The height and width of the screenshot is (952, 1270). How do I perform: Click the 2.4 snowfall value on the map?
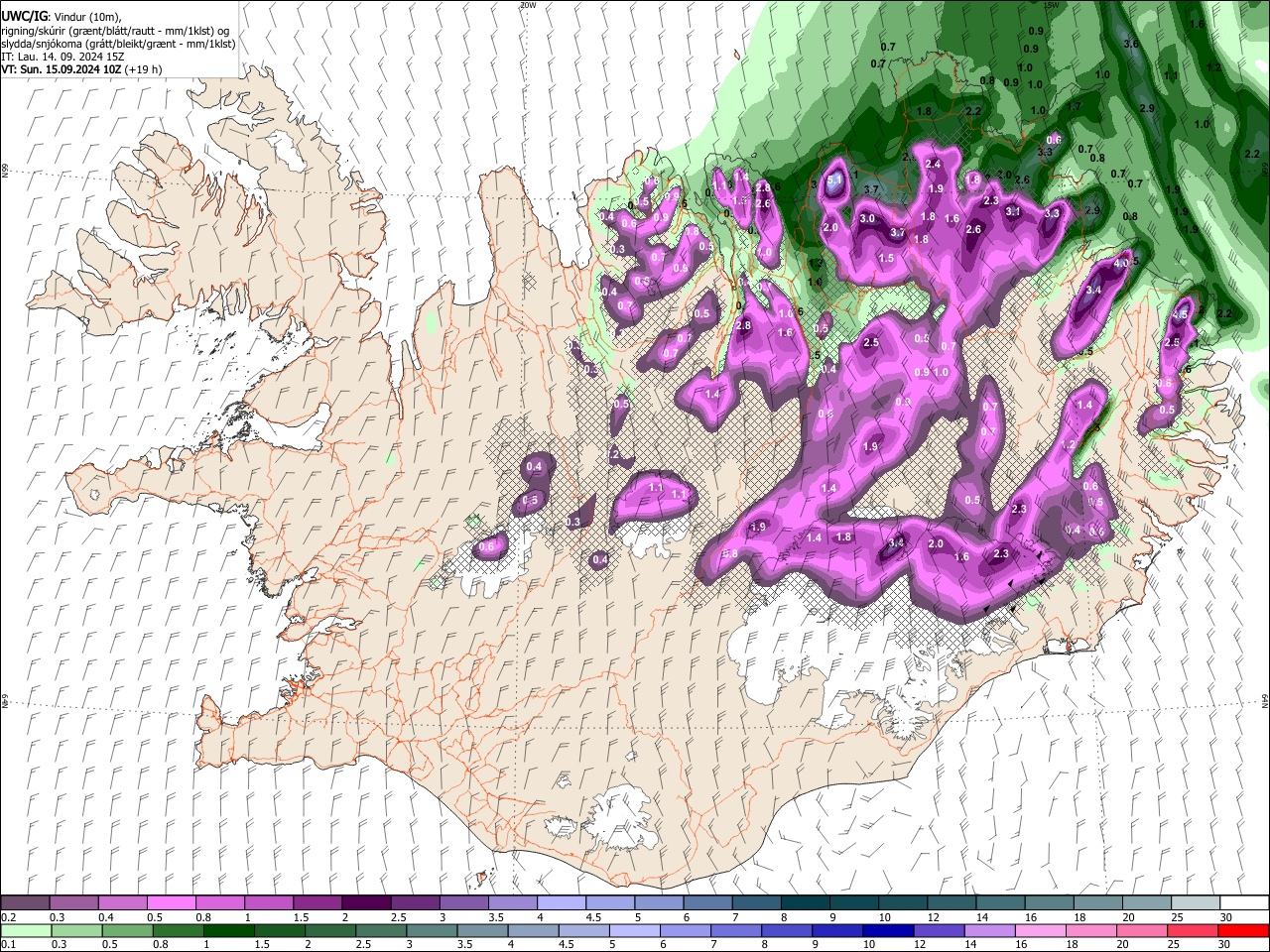933,164
